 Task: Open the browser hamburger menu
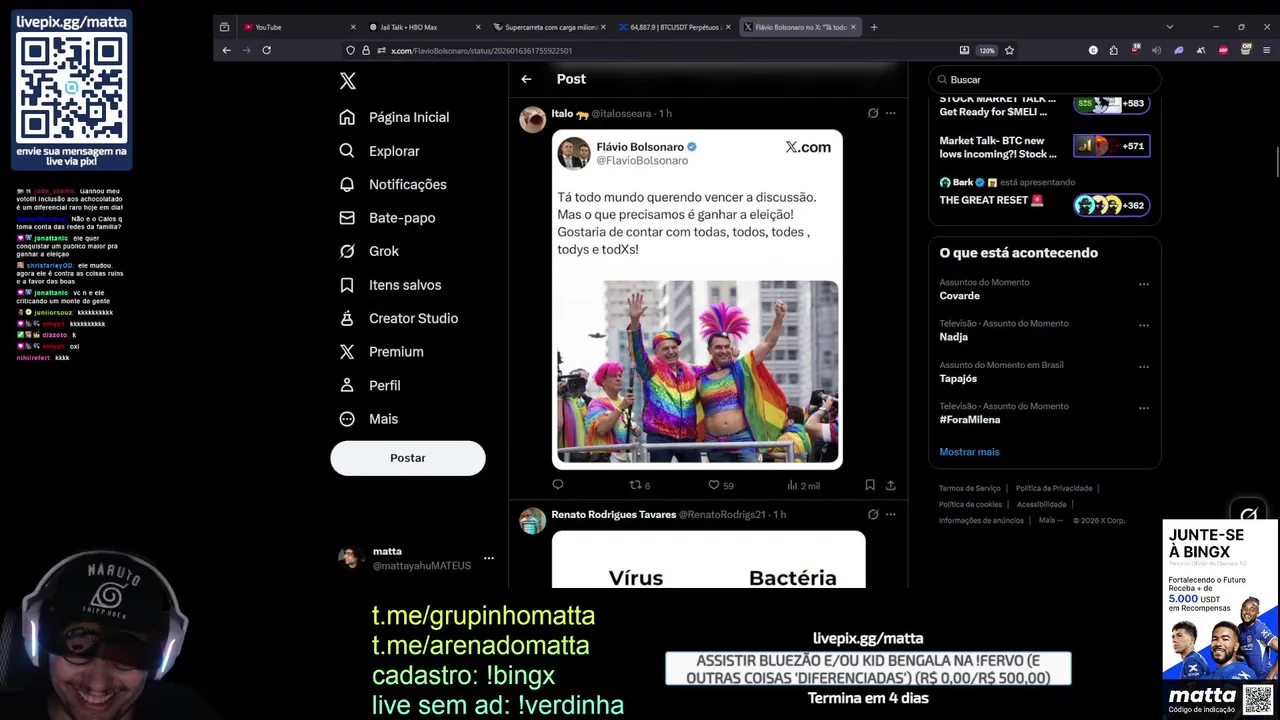pos(1268,50)
